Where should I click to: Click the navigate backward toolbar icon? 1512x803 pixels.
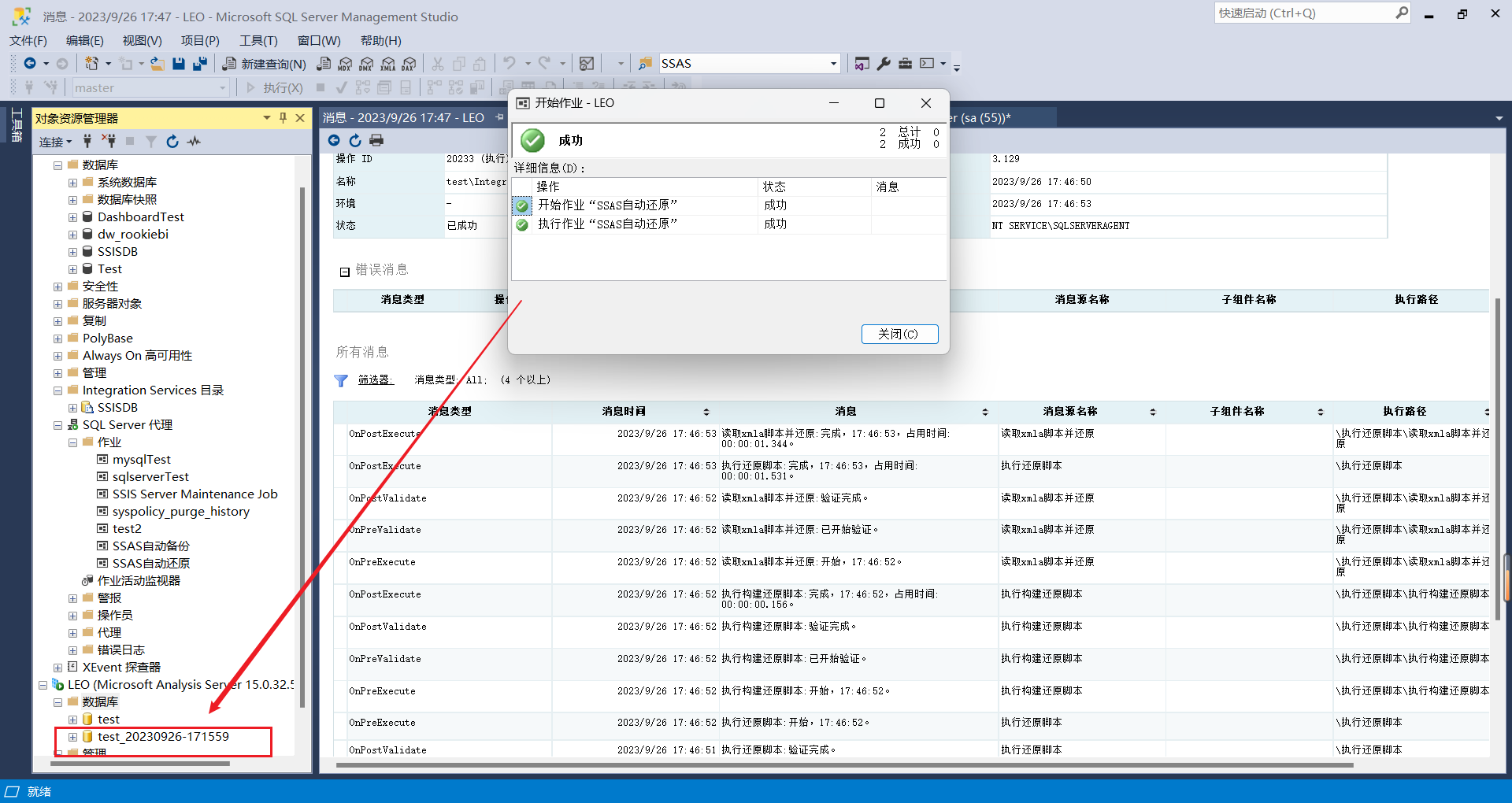(x=30, y=64)
